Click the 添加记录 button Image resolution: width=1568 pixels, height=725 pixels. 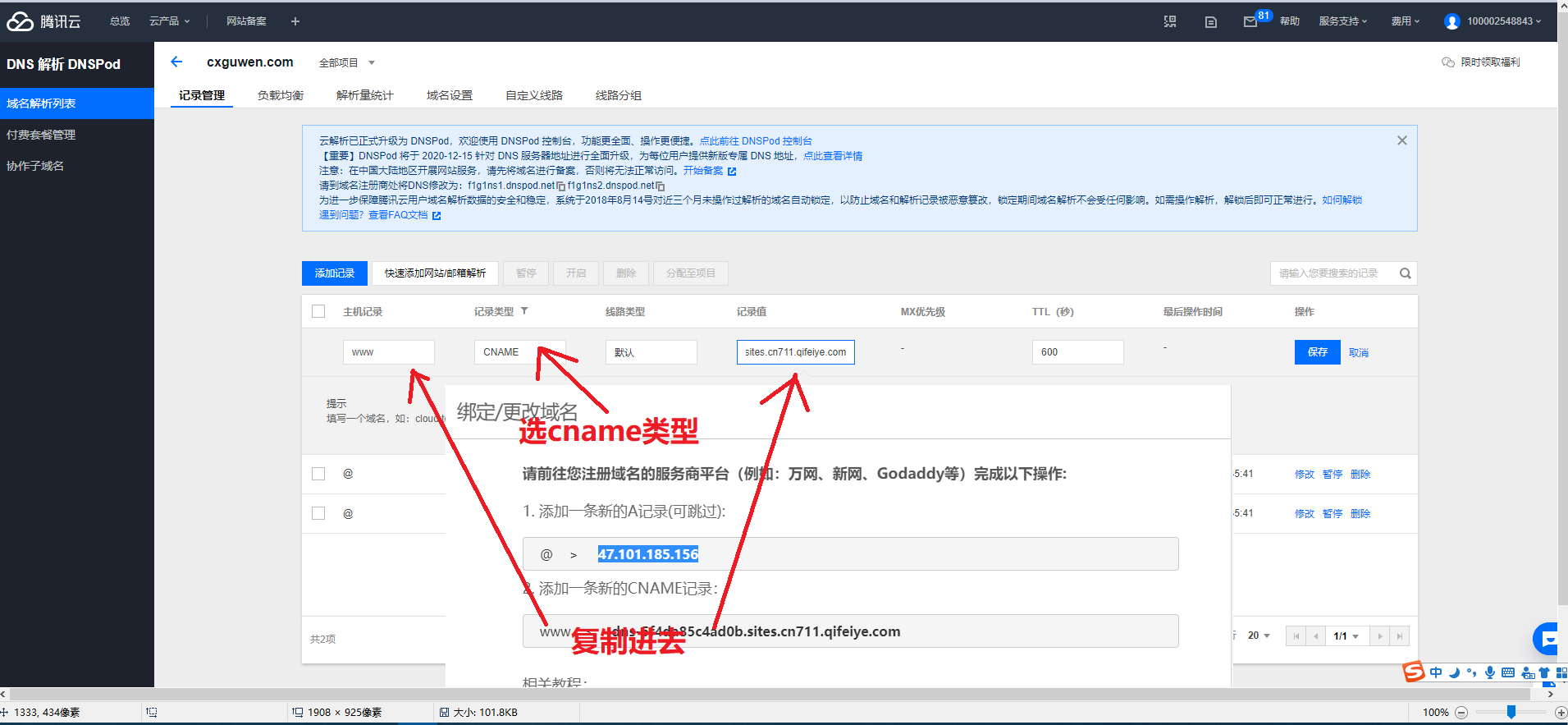pyautogui.click(x=335, y=273)
